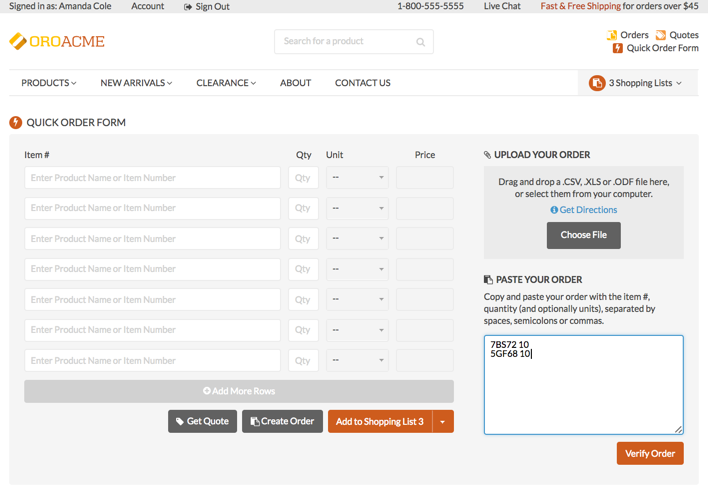
Task: Click inside the Paste Your Order textarea
Action: point(583,385)
